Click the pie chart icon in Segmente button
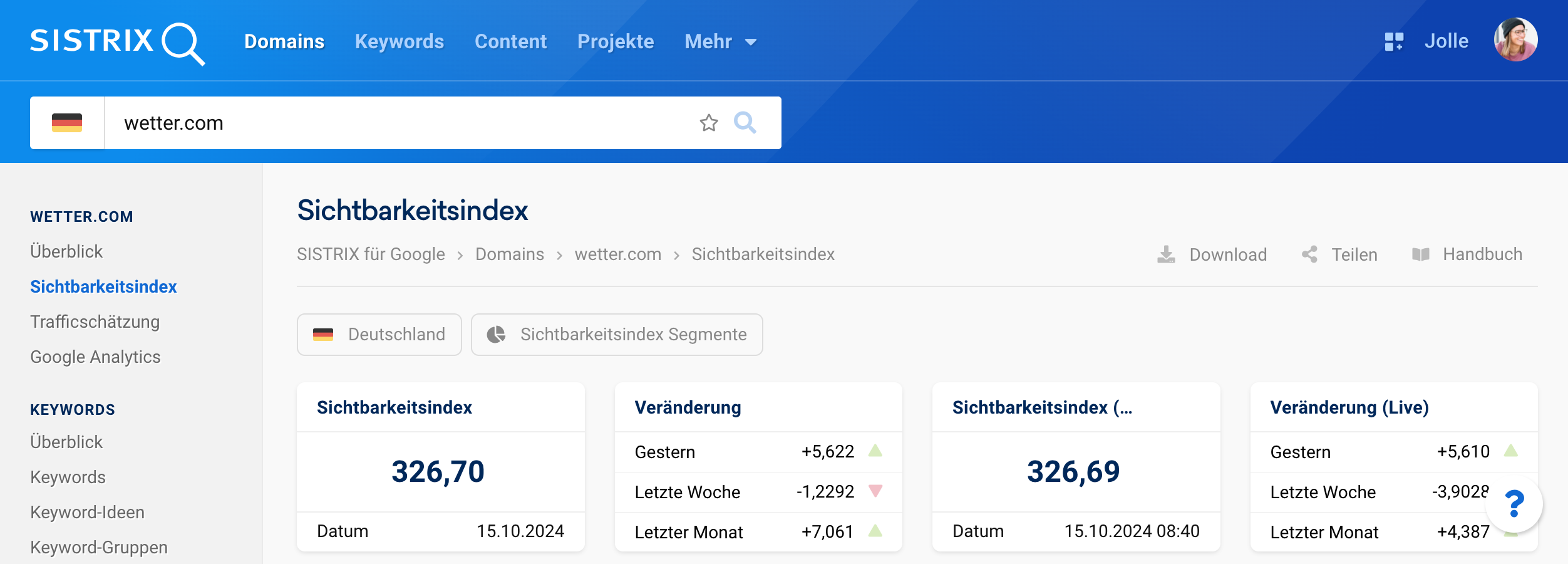This screenshot has height=564, width=1568. pyautogui.click(x=496, y=335)
